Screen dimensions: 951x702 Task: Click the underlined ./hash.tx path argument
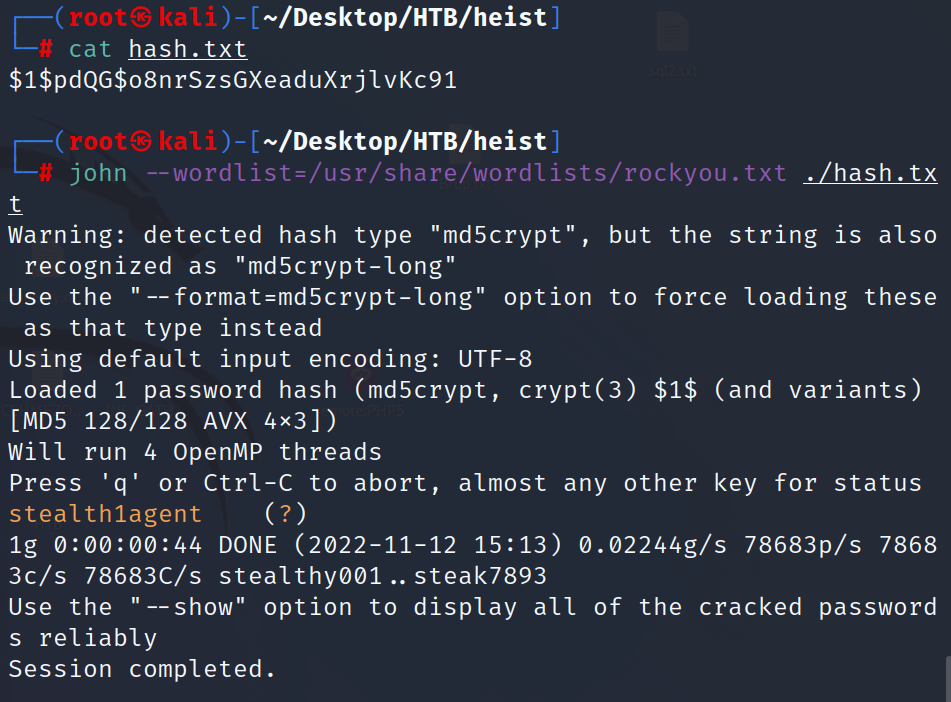(x=870, y=173)
